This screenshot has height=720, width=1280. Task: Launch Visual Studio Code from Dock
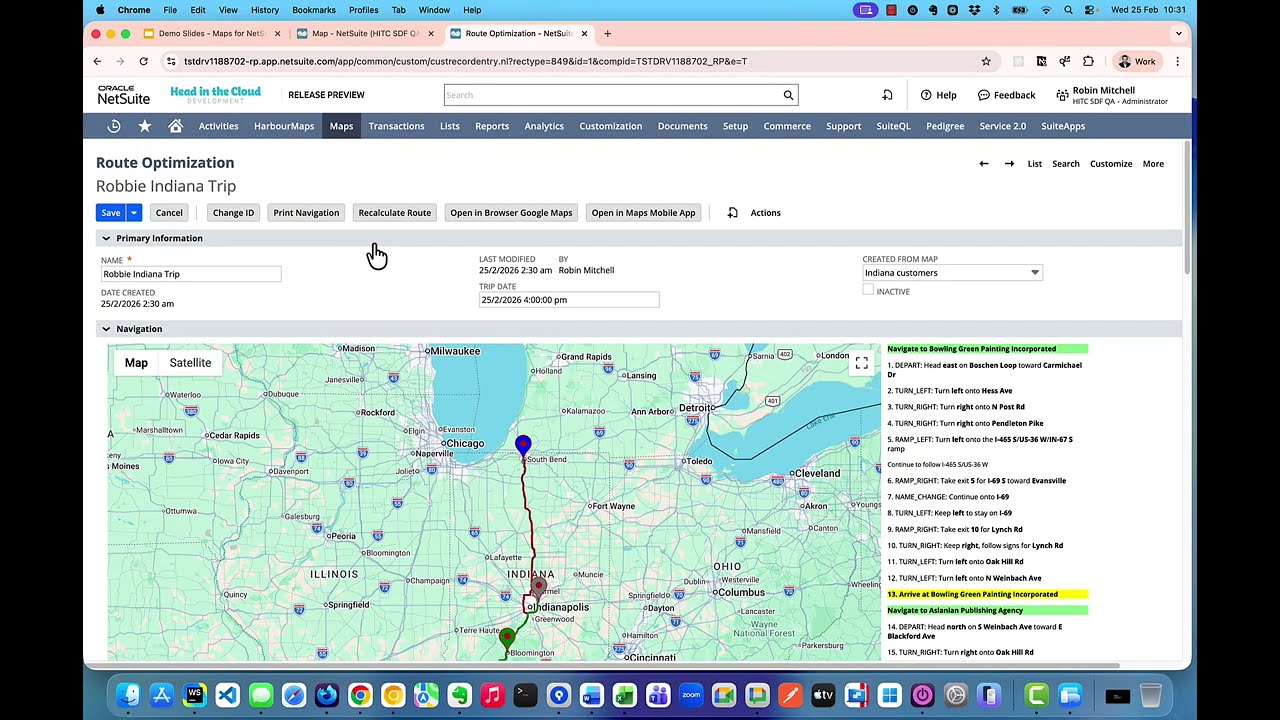click(227, 695)
